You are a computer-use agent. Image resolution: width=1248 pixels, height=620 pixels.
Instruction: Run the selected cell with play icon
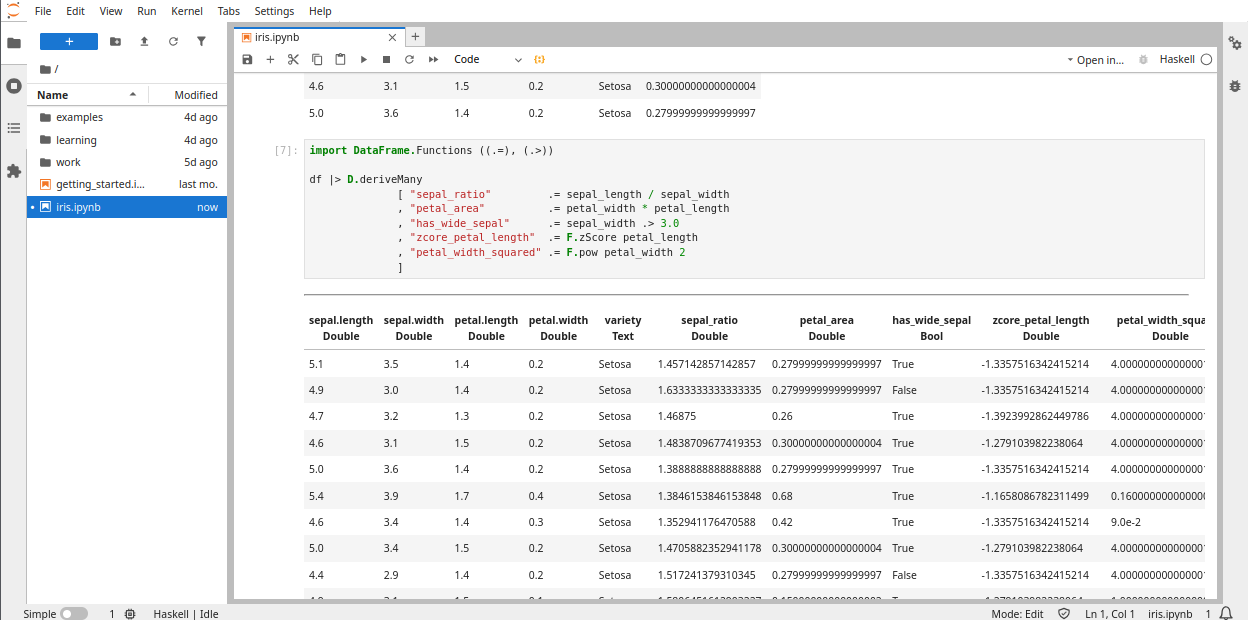364,60
